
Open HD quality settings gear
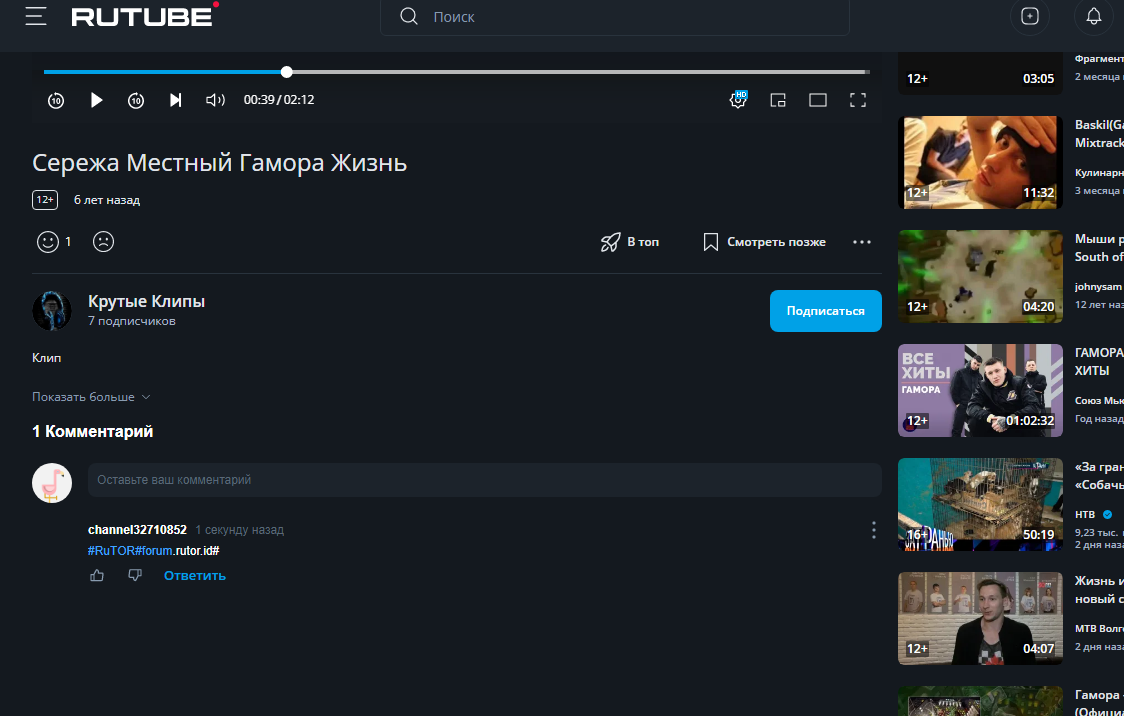[x=738, y=100]
